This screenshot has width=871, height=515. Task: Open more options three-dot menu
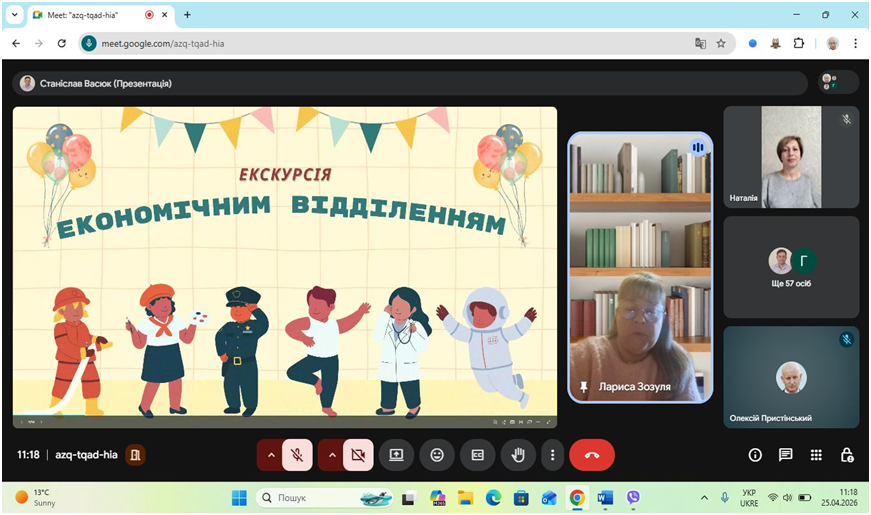552,455
